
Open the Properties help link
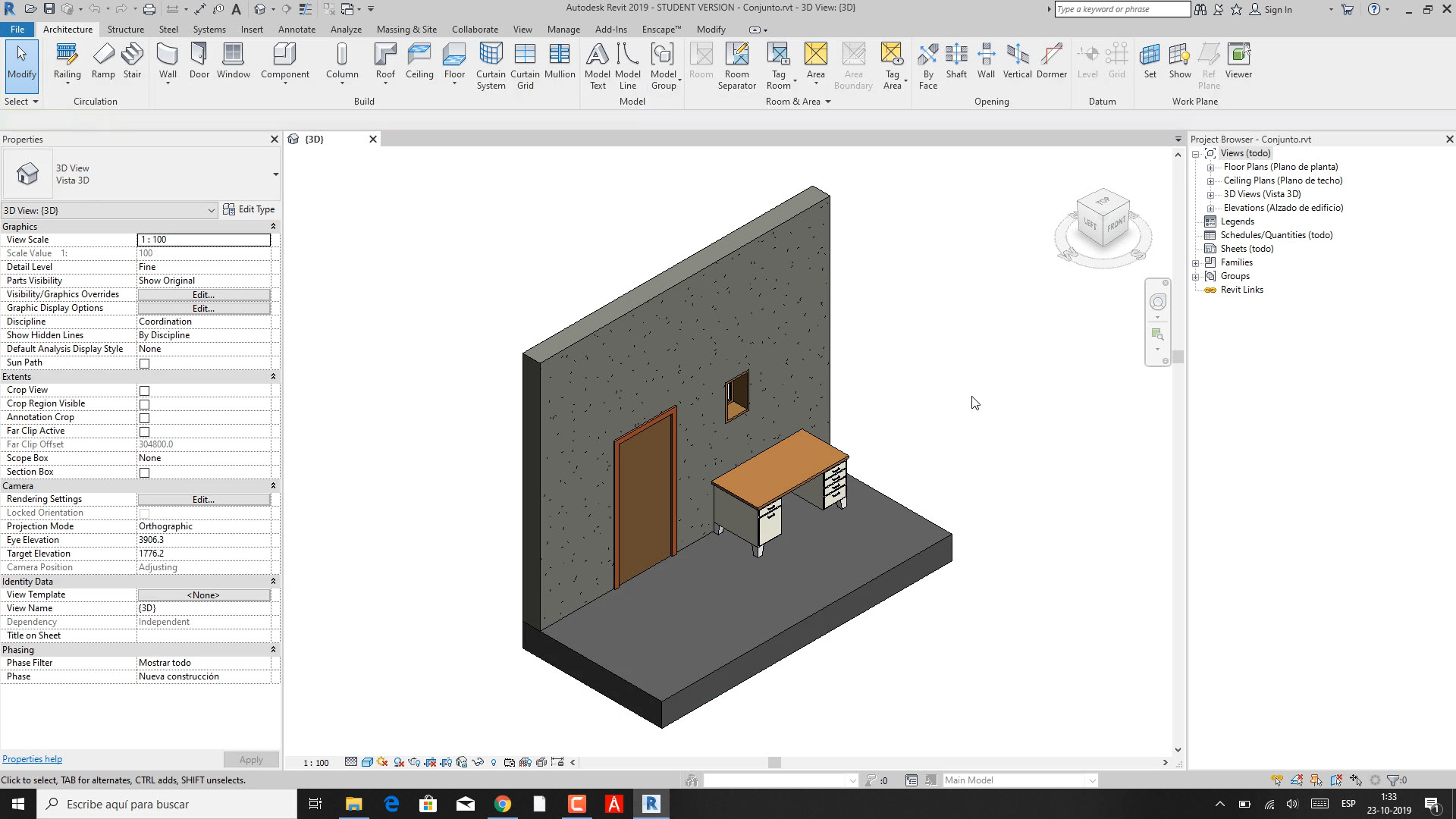(x=32, y=759)
